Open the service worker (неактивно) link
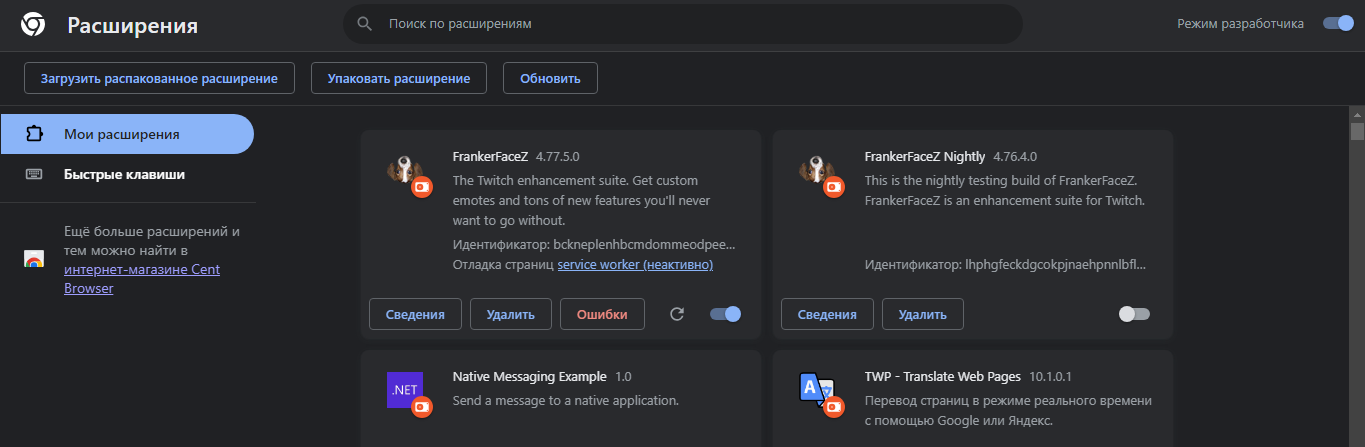The width and height of the screenshot is (1365, 447). 635,266
